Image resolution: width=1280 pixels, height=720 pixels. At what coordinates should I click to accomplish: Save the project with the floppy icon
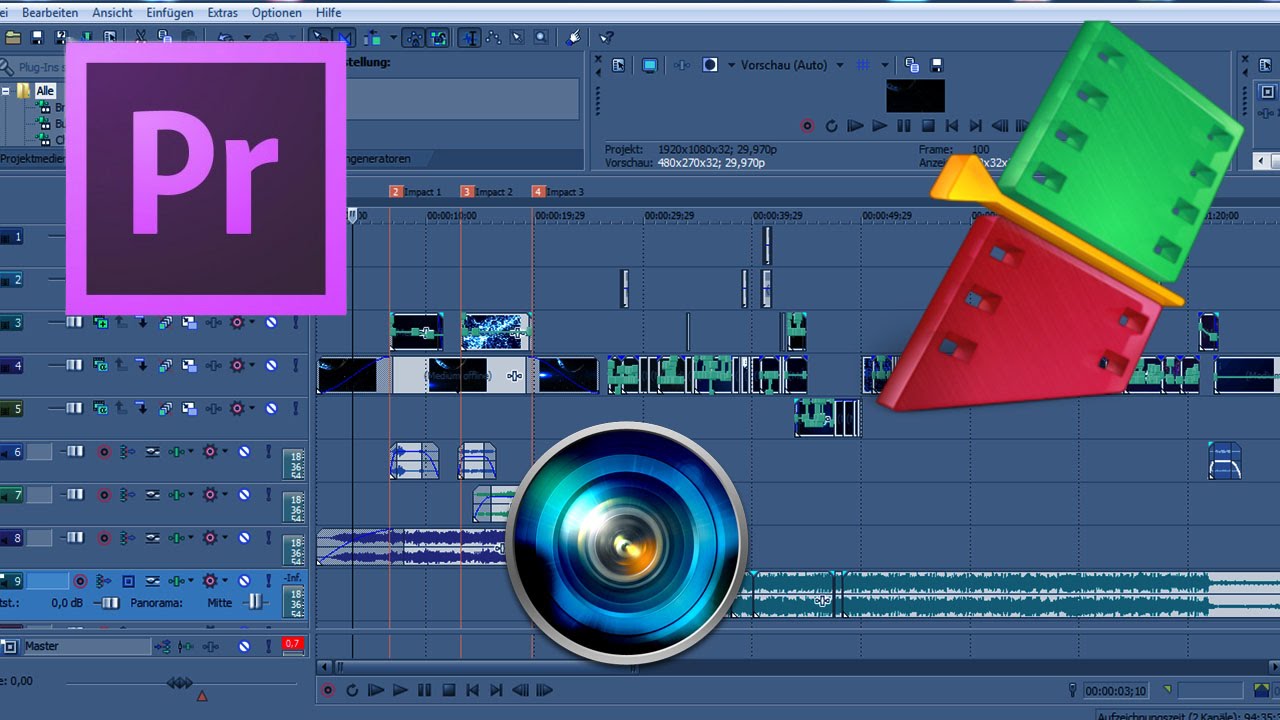point(37,37)
